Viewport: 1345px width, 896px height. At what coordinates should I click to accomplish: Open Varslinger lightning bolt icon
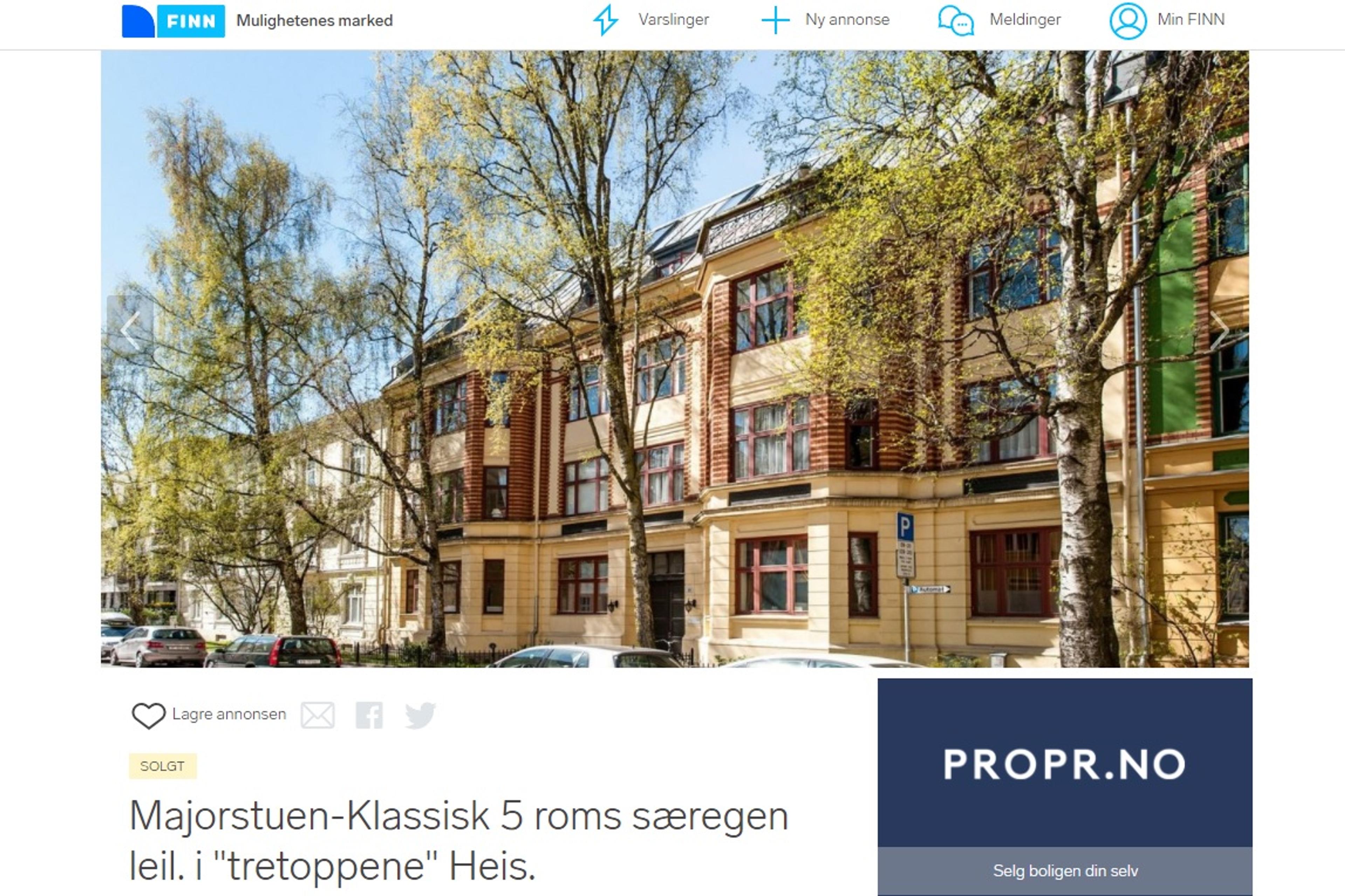tap(605, 20)
